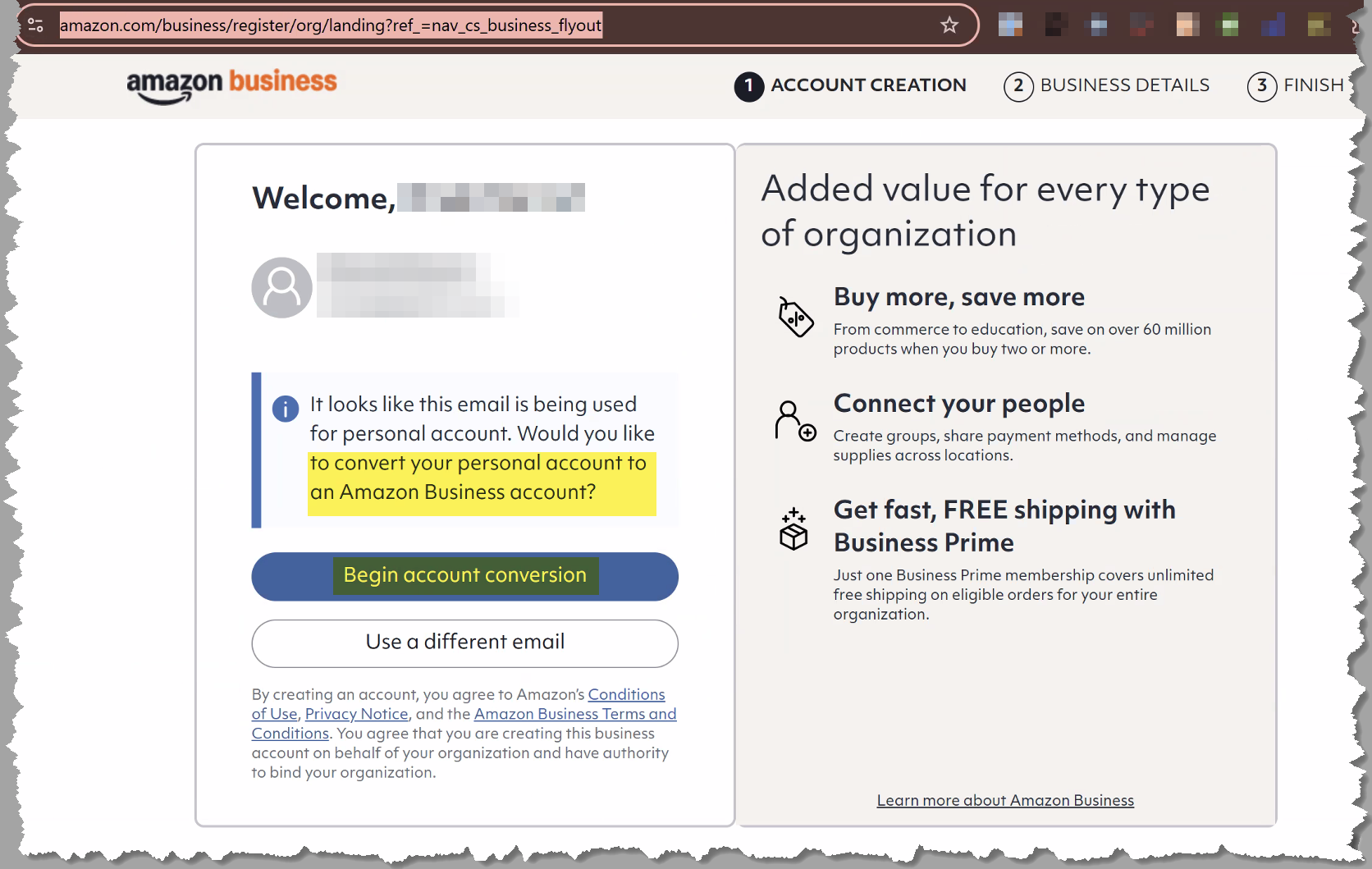Image resolution: width=1372 pixels, height=869 pixels.
Task: Select step 1 Account Creation
Action: click(850, 85)
